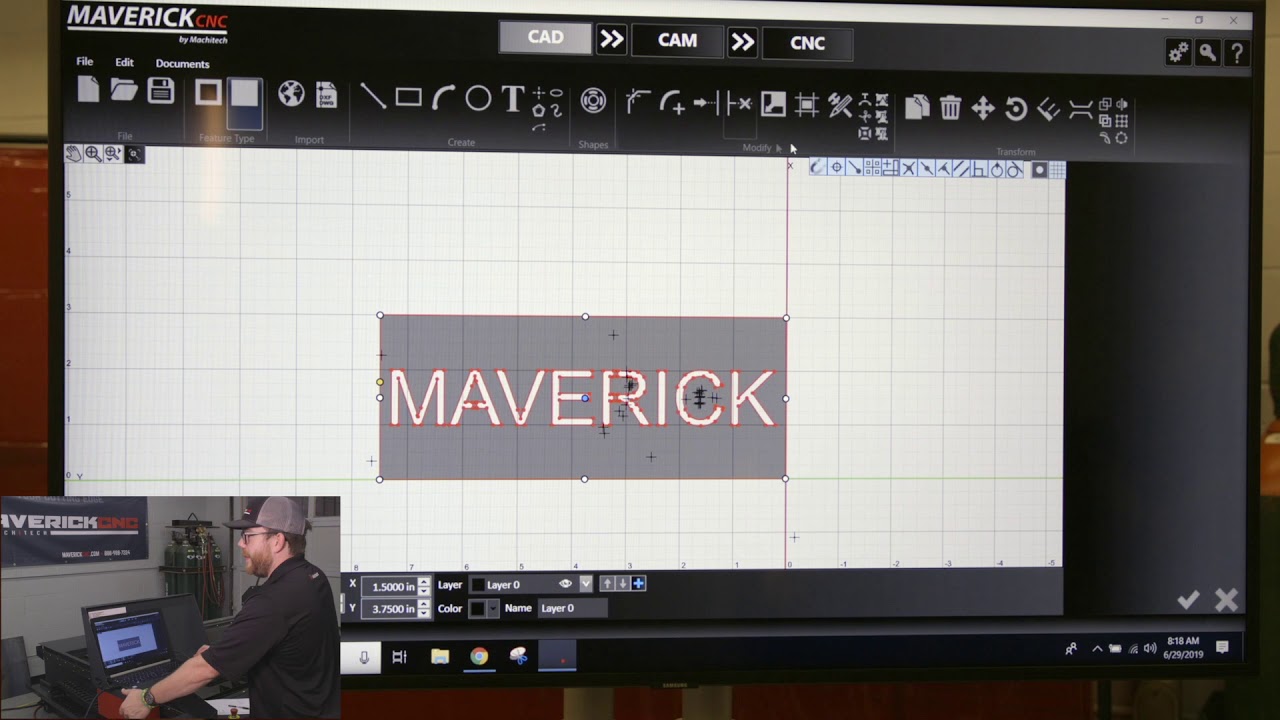The image size is (1280, 720).
Task: Toggle the center point snap
Action: [836, 169]
